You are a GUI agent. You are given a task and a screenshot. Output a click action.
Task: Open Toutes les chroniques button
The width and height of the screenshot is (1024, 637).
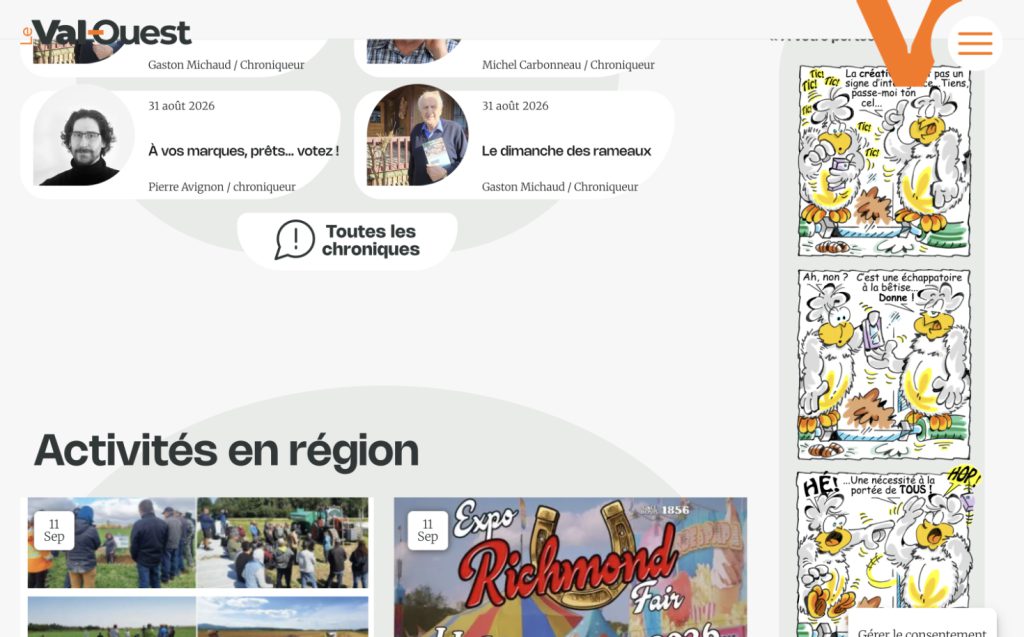tap(347, 240)
